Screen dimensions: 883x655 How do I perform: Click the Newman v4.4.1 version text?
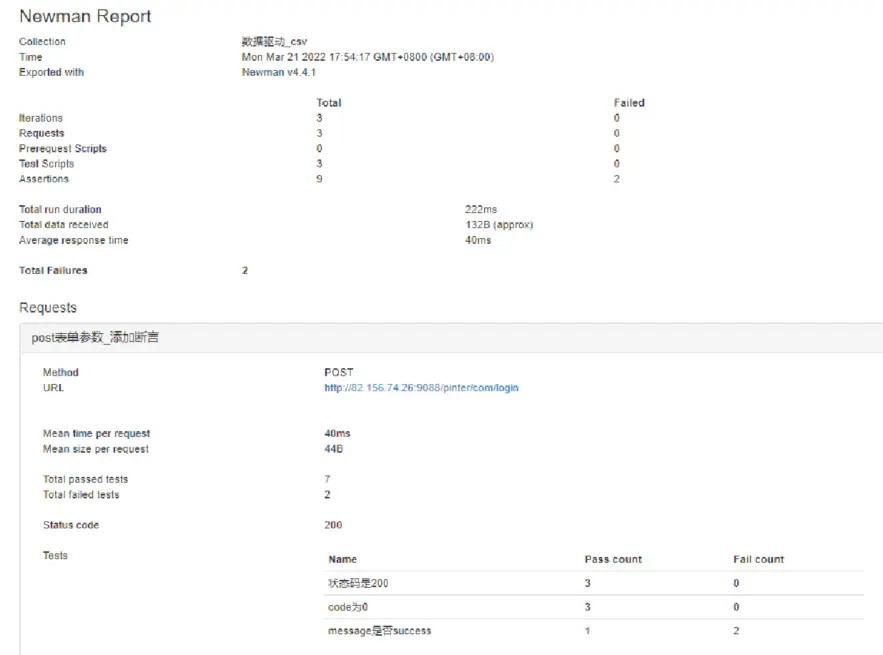pyautogui.click(x=278, y=73)
